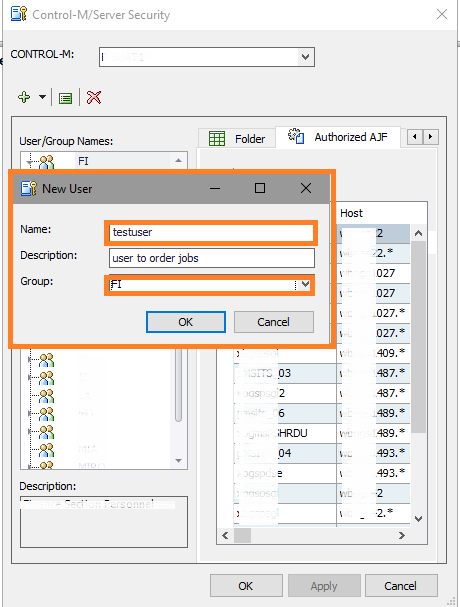
Task: Close the Control-M/Server Security window
Action: (x=442, y=15)
